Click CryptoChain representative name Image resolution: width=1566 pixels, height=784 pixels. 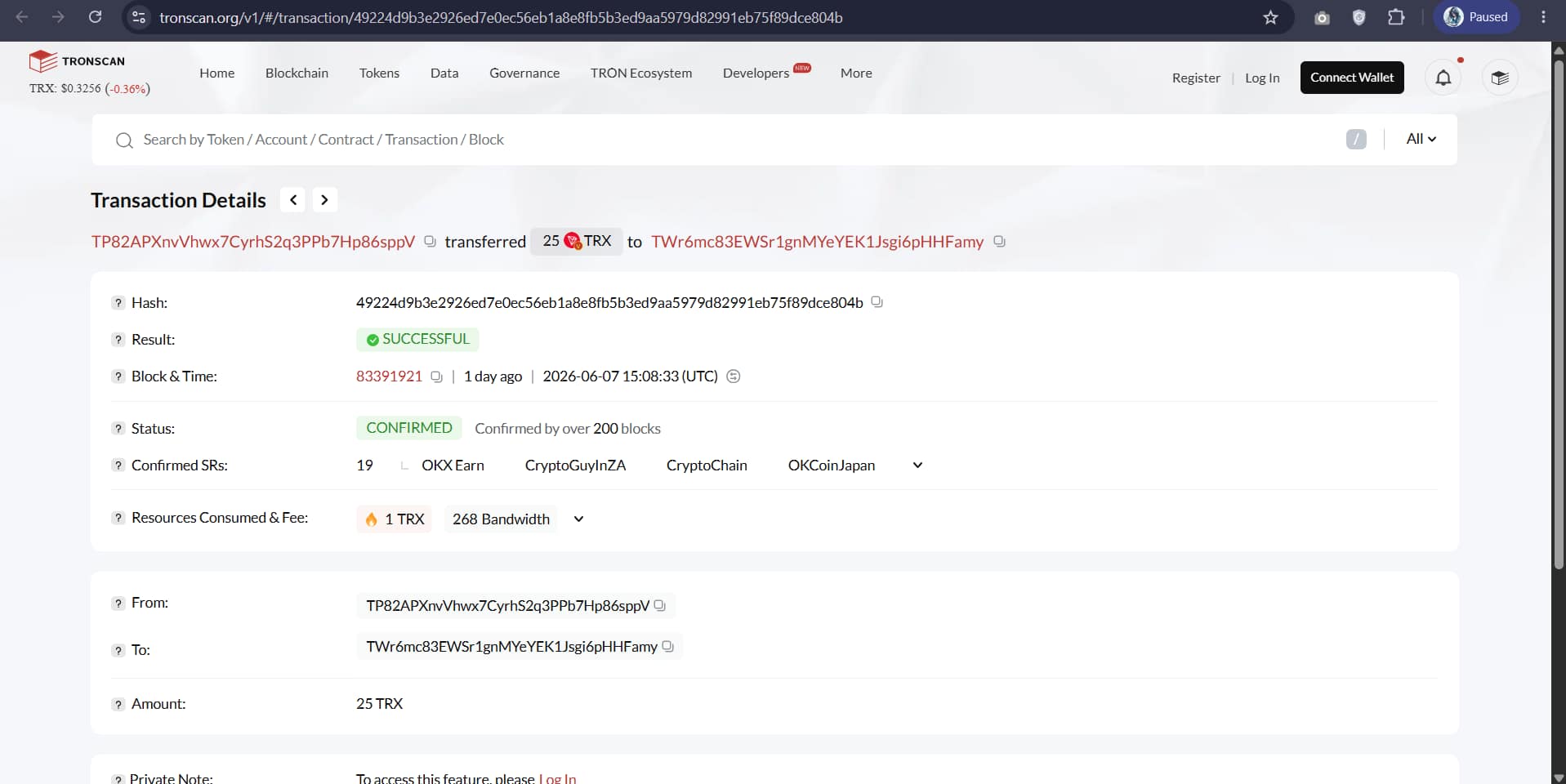[707, 465]
